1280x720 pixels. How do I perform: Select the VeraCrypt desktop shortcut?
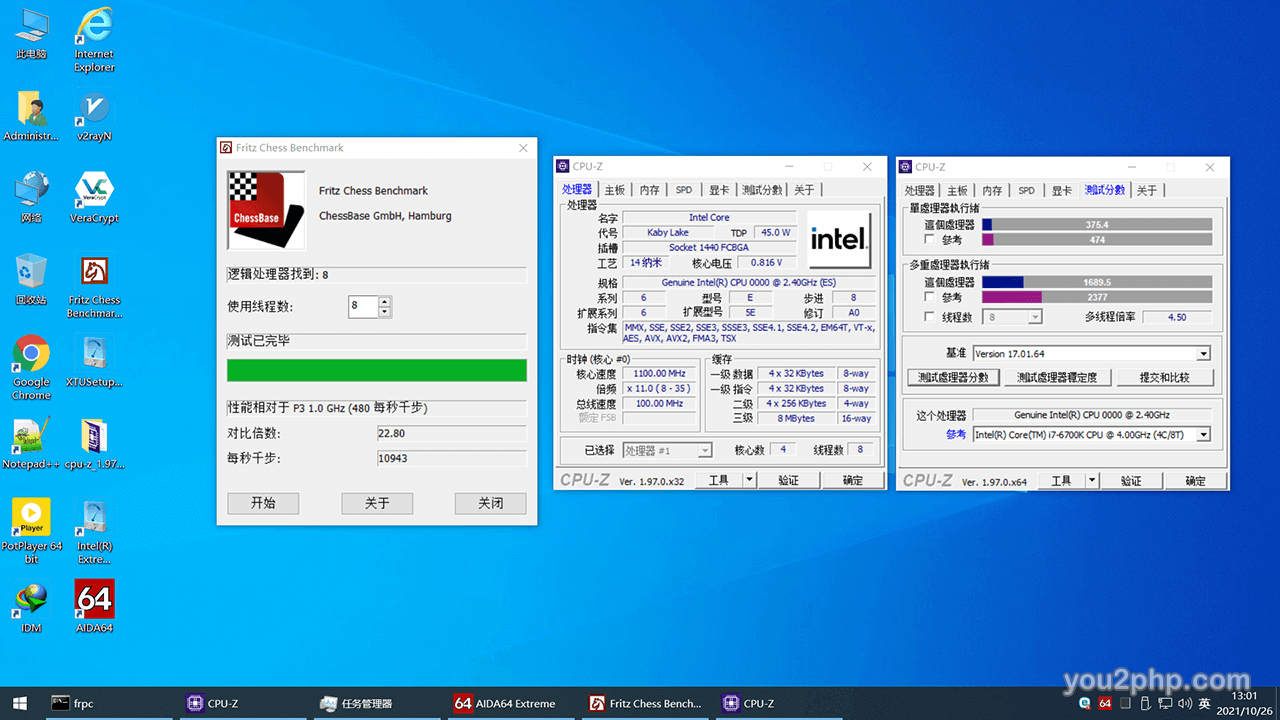click(x=94, y=197)
